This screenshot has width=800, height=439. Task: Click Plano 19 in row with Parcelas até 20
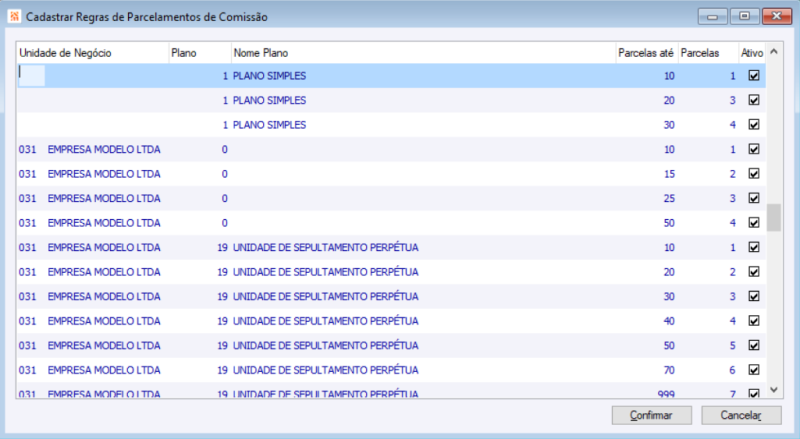pos(222,272)
